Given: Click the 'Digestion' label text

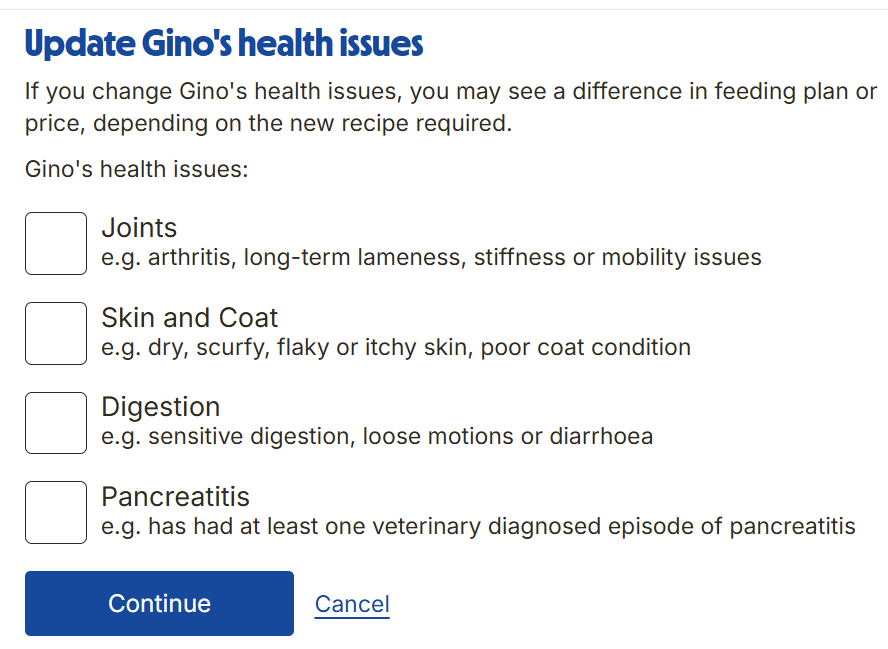Looking at the screenshot, I should 160,407.
